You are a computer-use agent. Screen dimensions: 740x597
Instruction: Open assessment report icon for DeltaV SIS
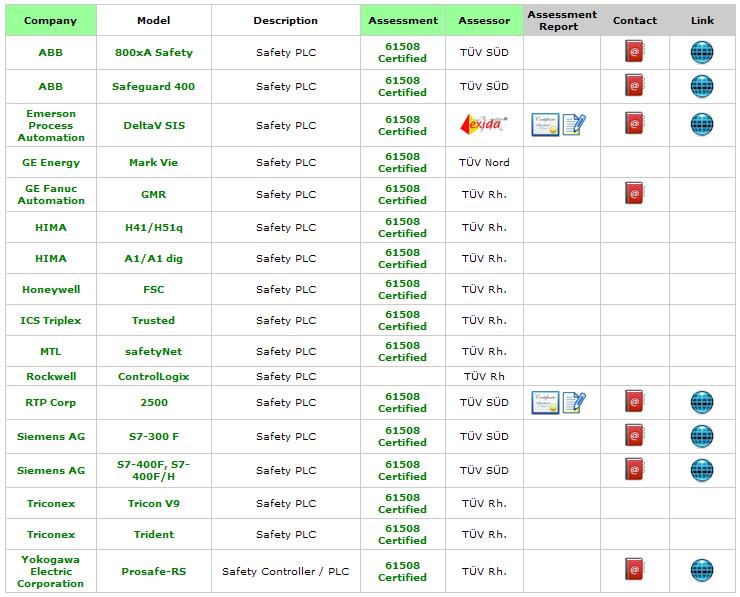coord(574,125)
